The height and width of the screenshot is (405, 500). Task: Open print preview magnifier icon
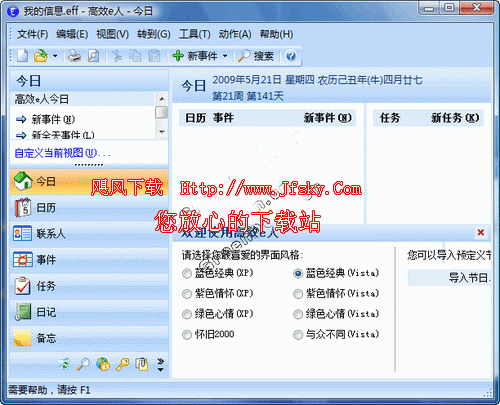[x=93, y=56]
